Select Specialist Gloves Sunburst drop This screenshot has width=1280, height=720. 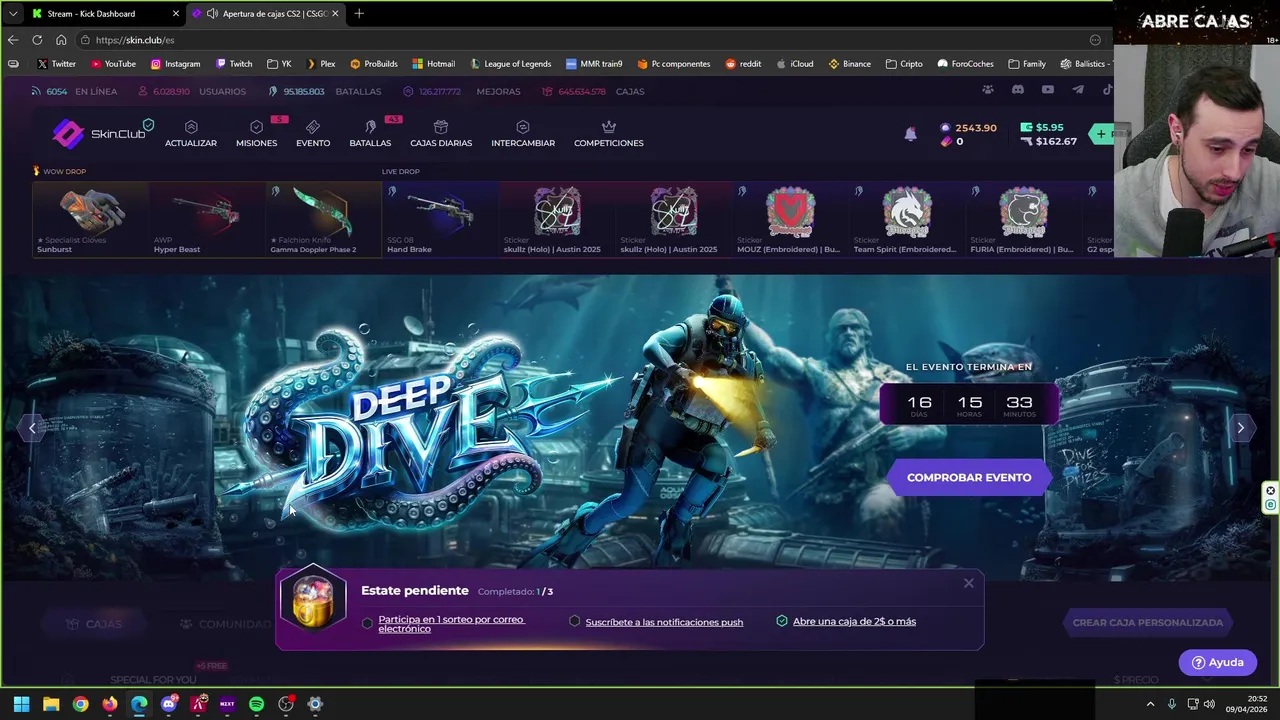pyautogui.click(x=90, y=219)
